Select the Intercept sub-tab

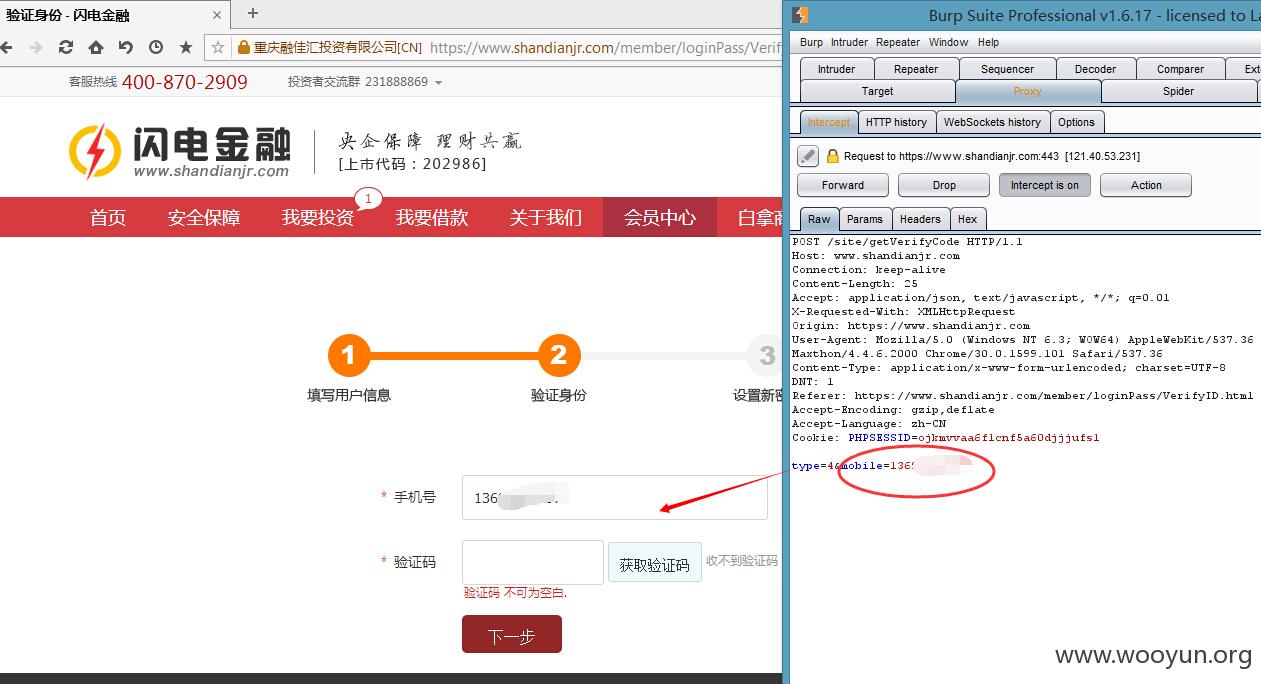828,122
